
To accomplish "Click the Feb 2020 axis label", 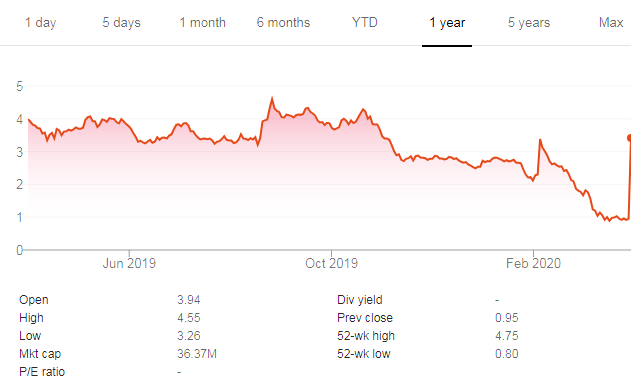I will pos(533,263).
